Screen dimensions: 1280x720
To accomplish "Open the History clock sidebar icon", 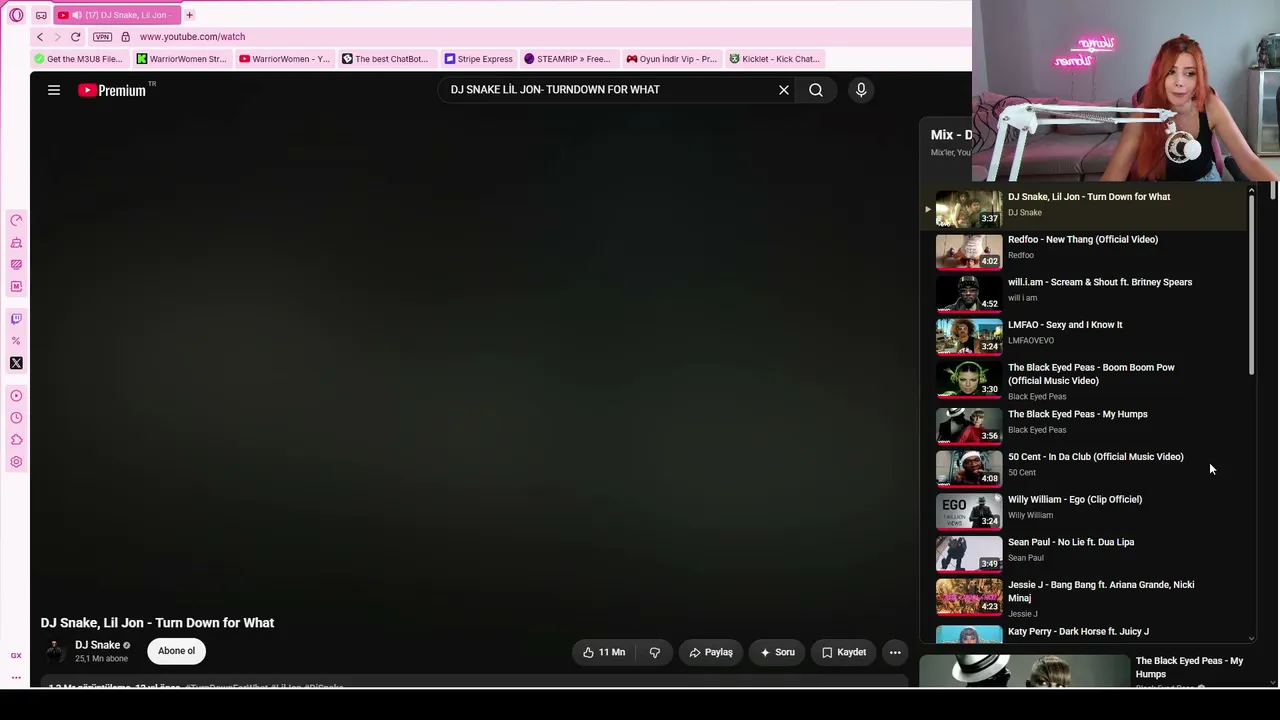I will 16,418.
